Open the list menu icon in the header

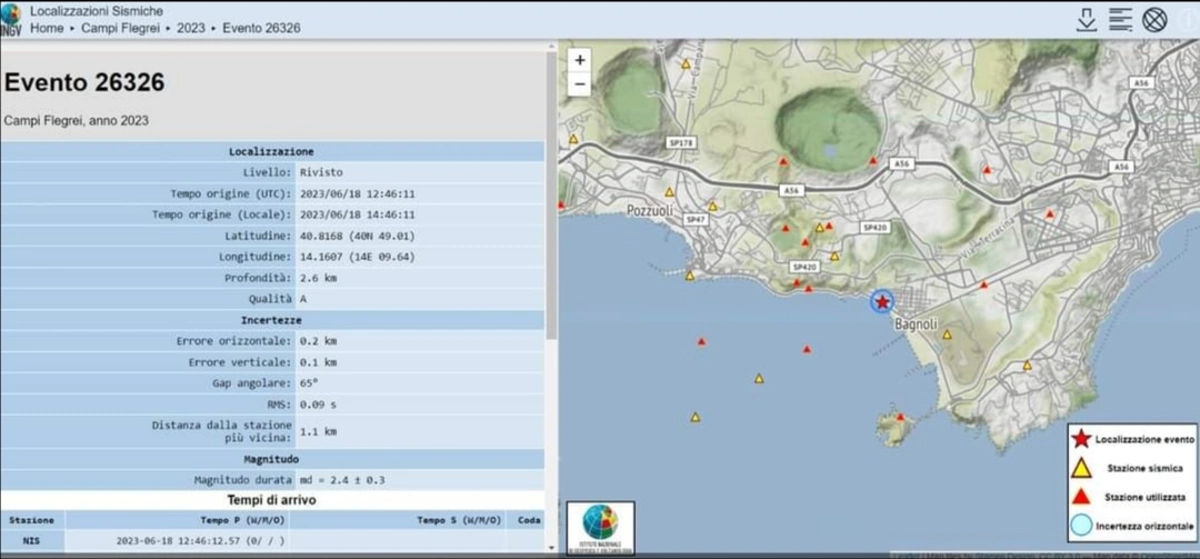coord(1120,19)
